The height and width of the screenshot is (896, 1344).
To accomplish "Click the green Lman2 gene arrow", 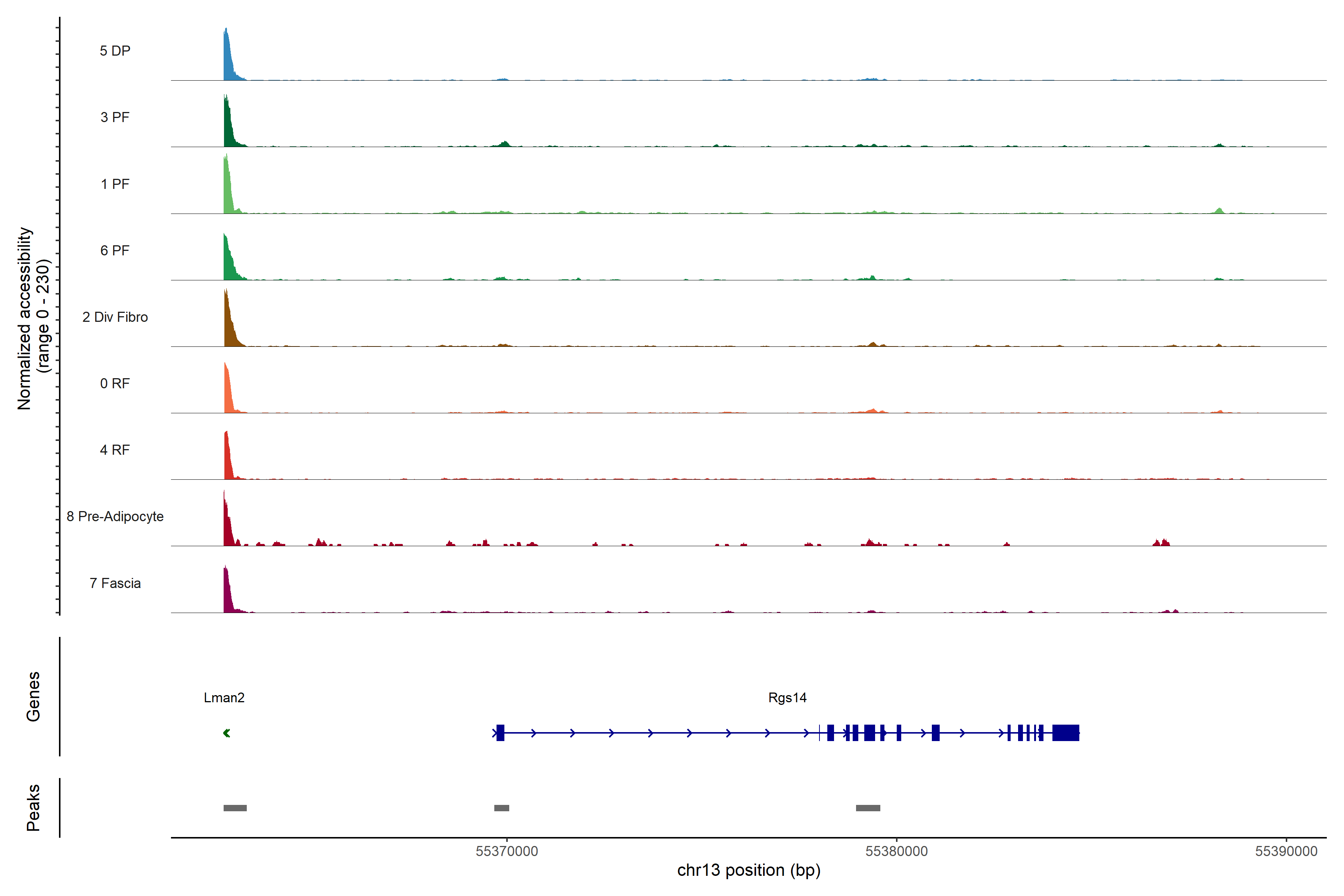I will coord(226,733).
